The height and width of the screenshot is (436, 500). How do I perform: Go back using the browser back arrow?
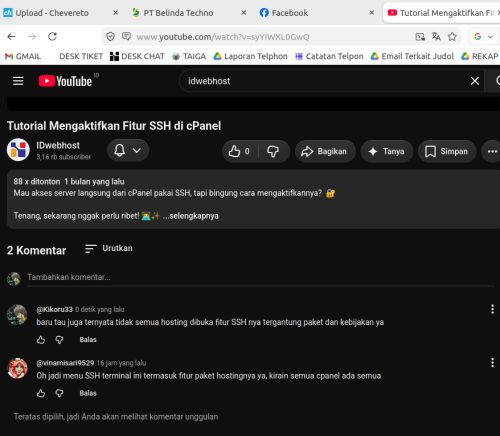click(12, 36)
